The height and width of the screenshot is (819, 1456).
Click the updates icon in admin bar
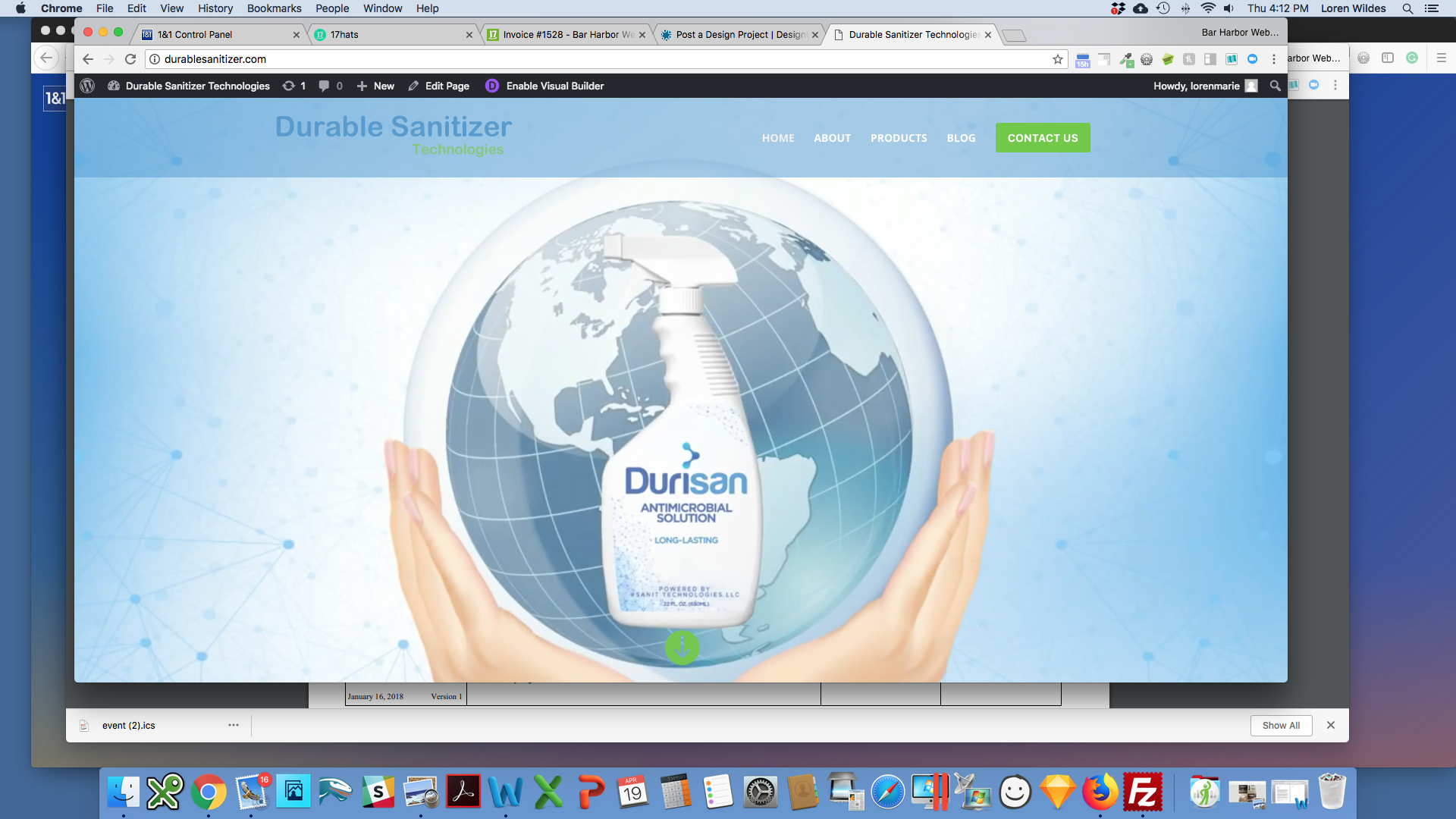coord(289,86)
